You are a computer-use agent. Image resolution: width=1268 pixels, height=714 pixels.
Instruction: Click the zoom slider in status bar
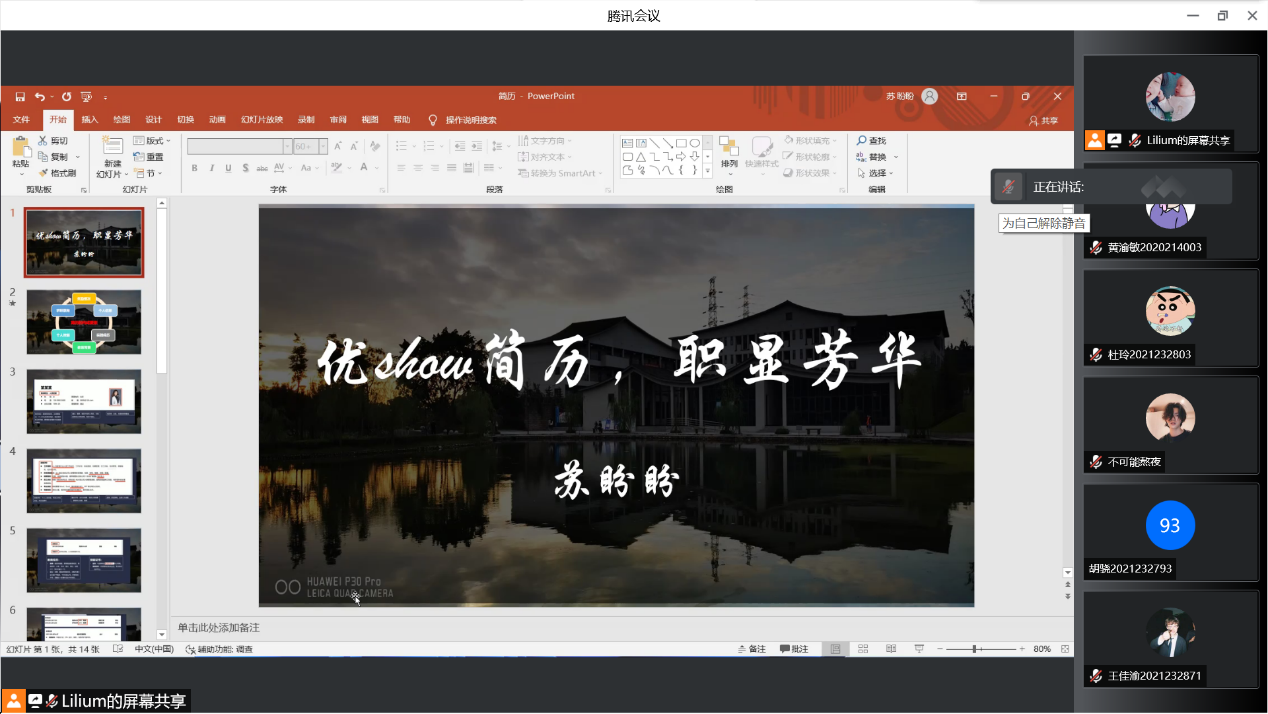(x=975, y=649)
